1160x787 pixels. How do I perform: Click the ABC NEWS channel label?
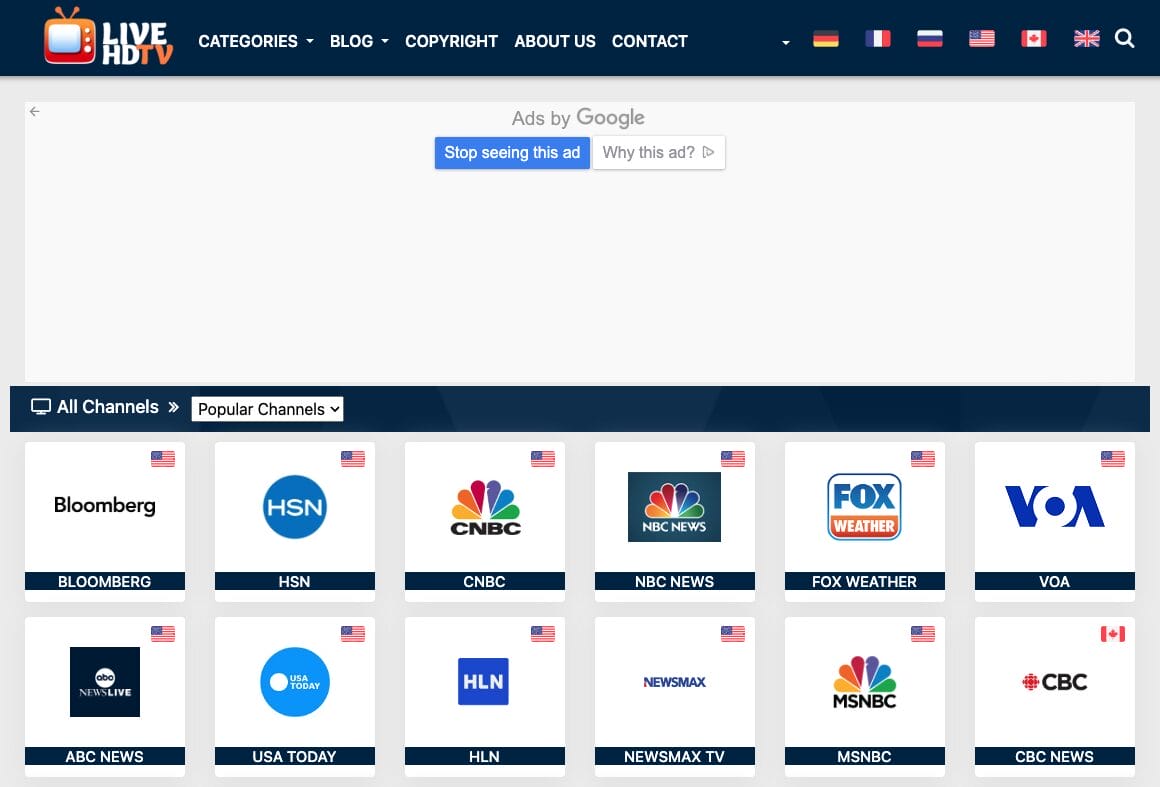[104, 757]
